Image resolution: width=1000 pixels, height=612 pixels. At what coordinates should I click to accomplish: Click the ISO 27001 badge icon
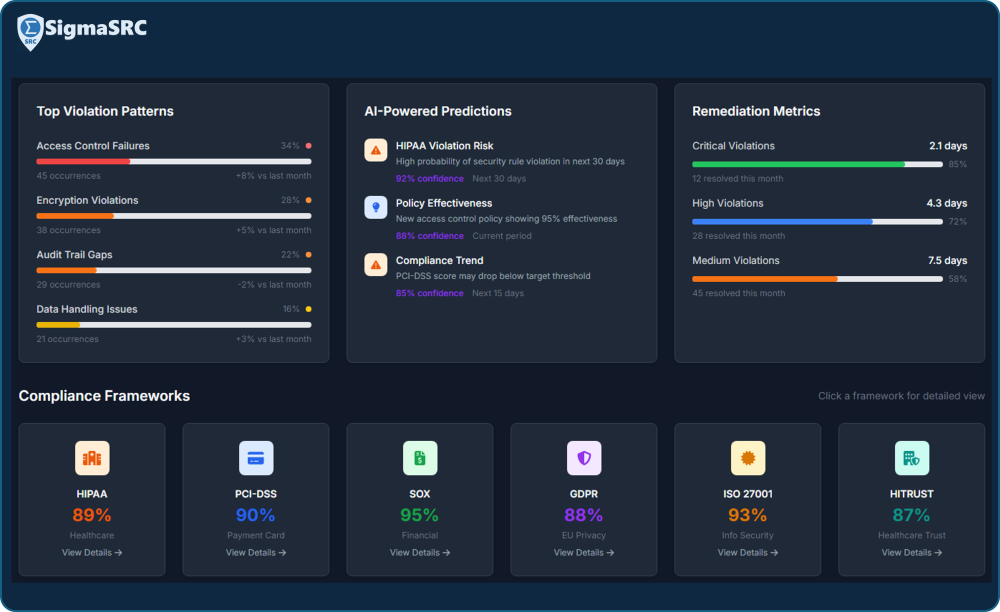click(x=747, y=458)
